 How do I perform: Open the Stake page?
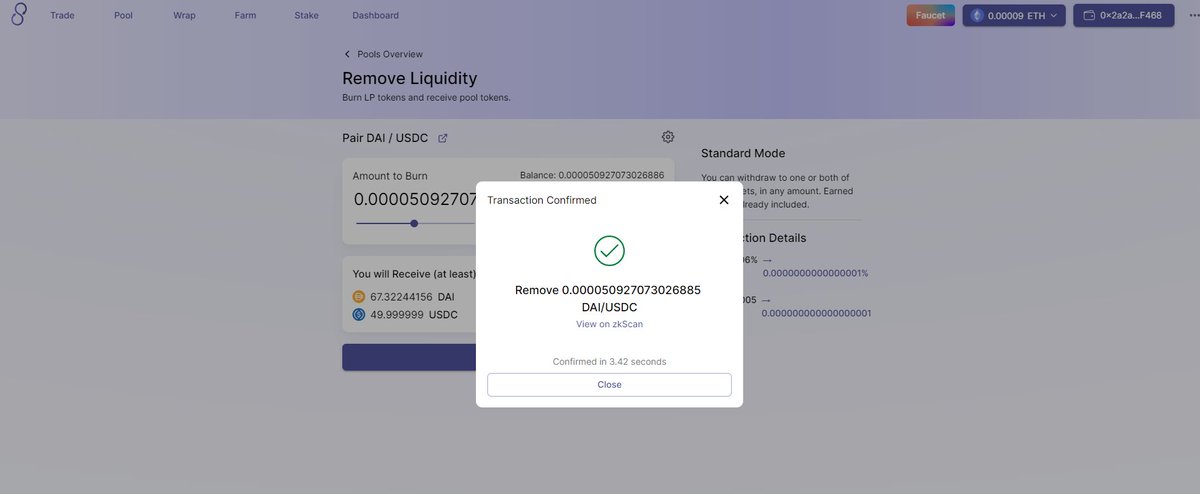click(x=307, y=16)
